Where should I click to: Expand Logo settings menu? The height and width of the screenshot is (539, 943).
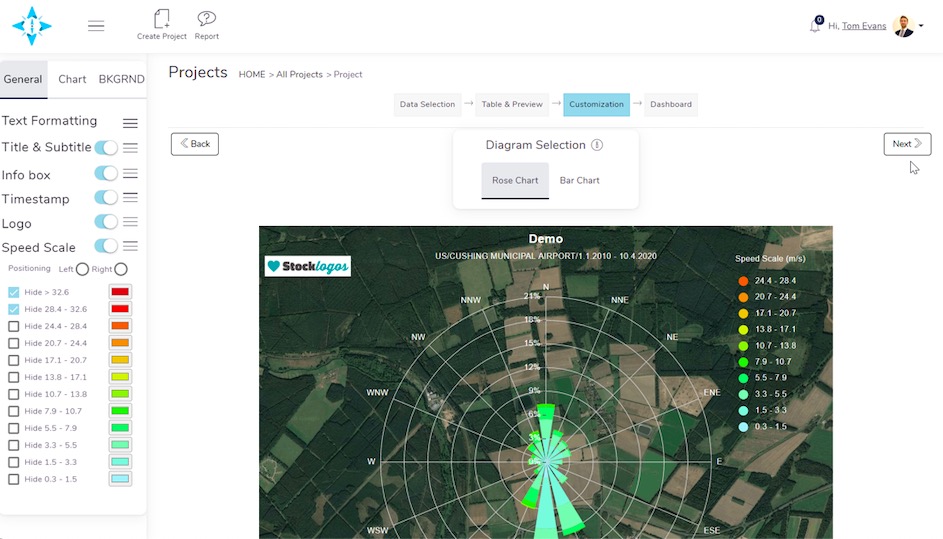coord(131,222)
